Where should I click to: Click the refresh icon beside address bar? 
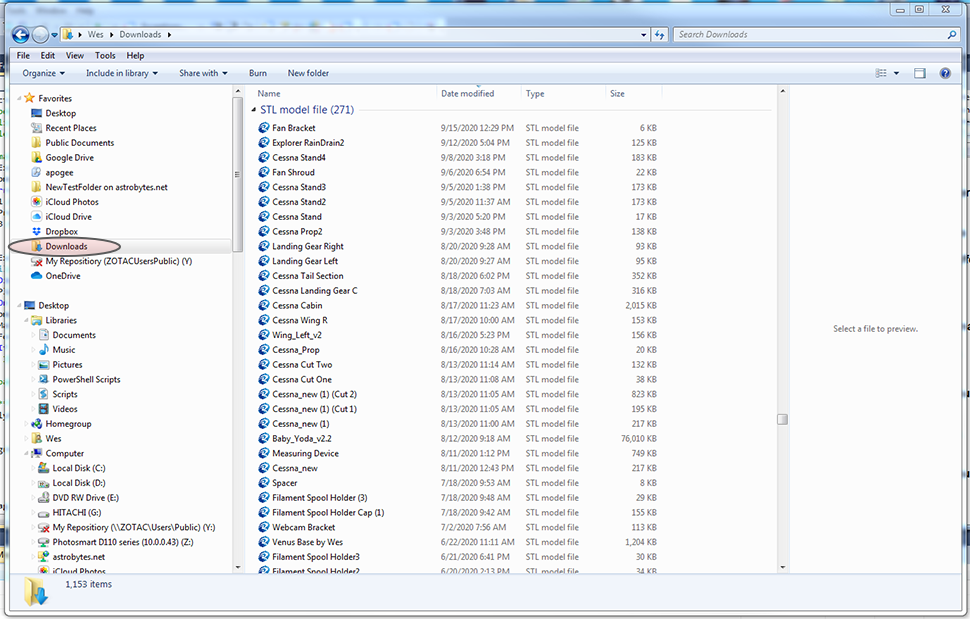click(x=659, y=34)
